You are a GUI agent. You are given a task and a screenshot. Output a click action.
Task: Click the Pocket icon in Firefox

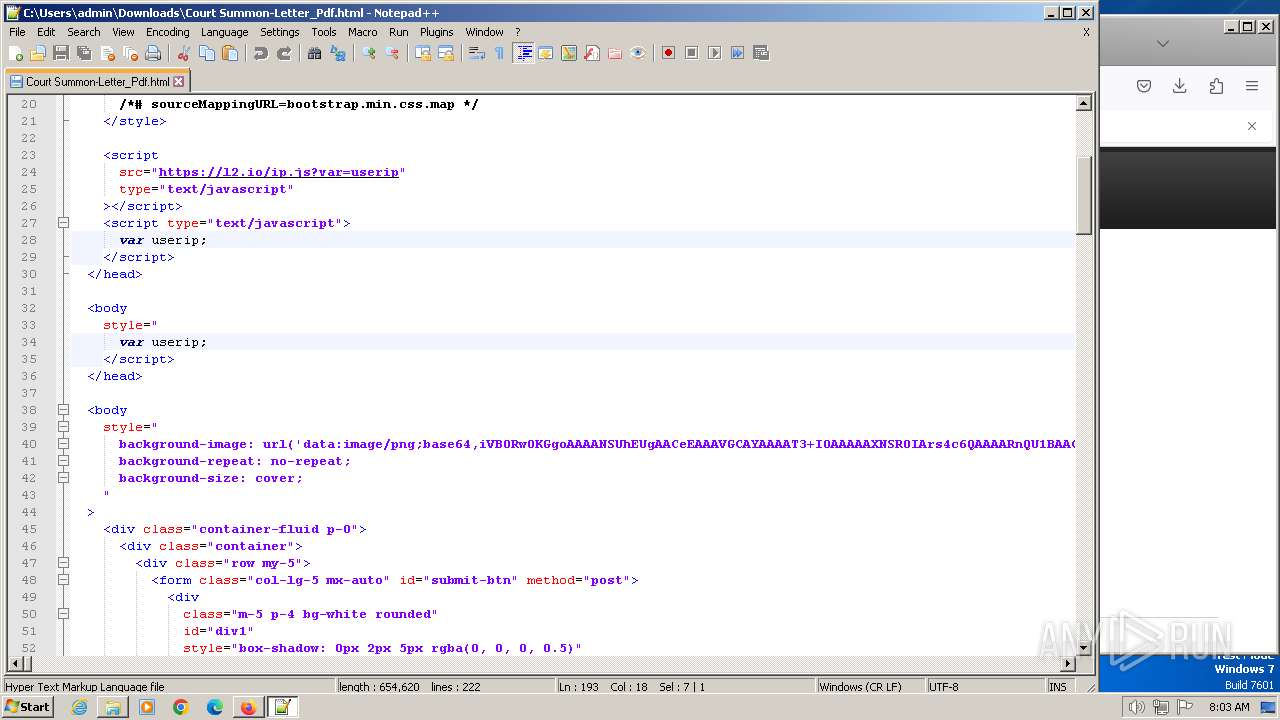click(1144, 86)
